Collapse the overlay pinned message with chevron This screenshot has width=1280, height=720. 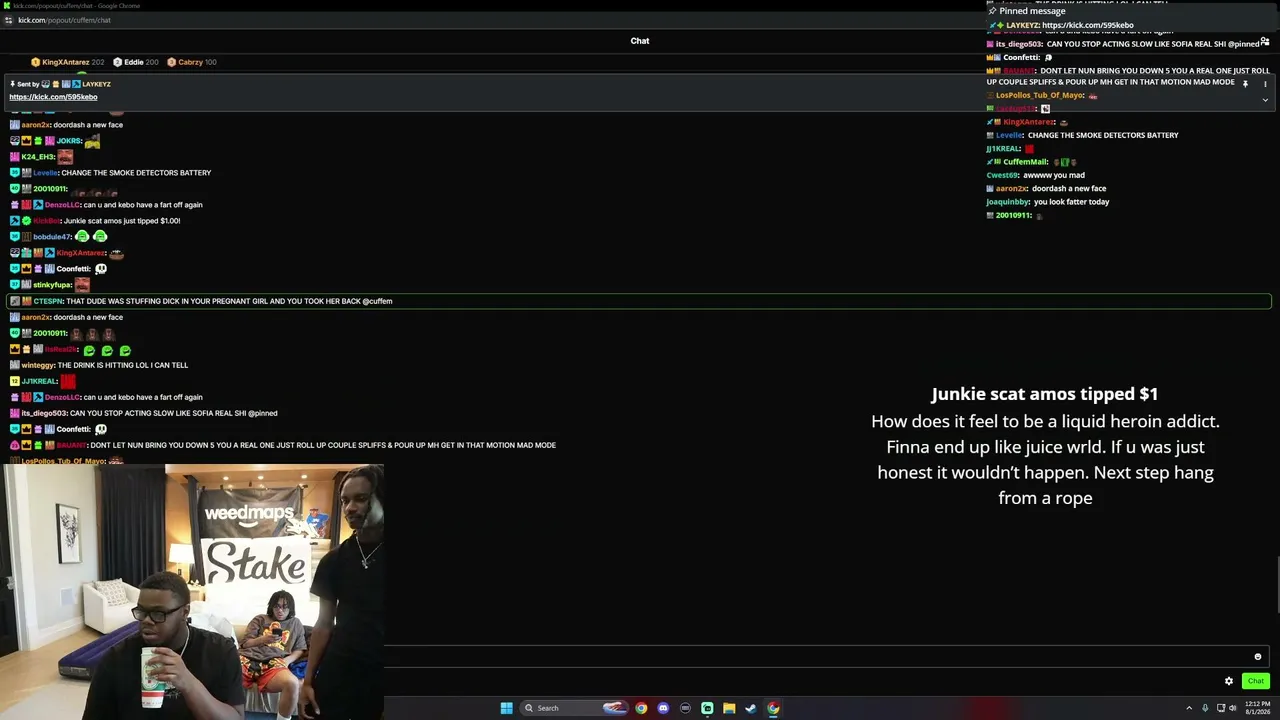pos(1265,100)
